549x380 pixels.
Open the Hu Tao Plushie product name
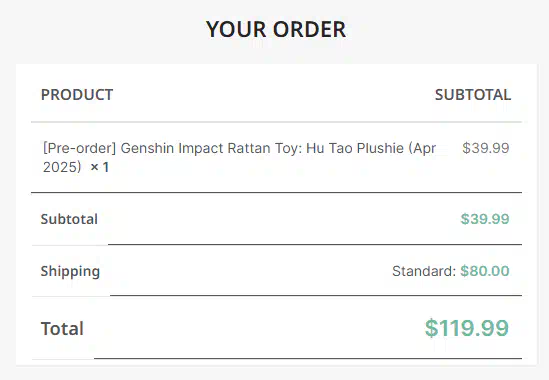[x=355, y=148]
